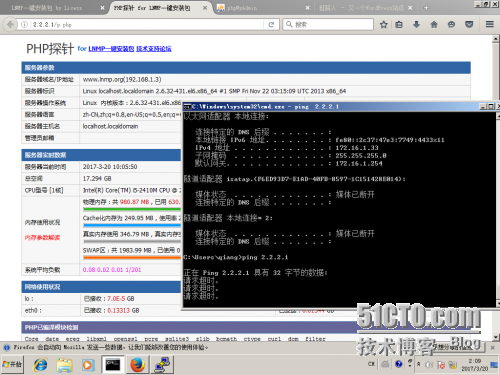The width and height of the screenshot is (500, 375).
Task: Close the PHP探针 tab
Action: [x=205, y=8]
